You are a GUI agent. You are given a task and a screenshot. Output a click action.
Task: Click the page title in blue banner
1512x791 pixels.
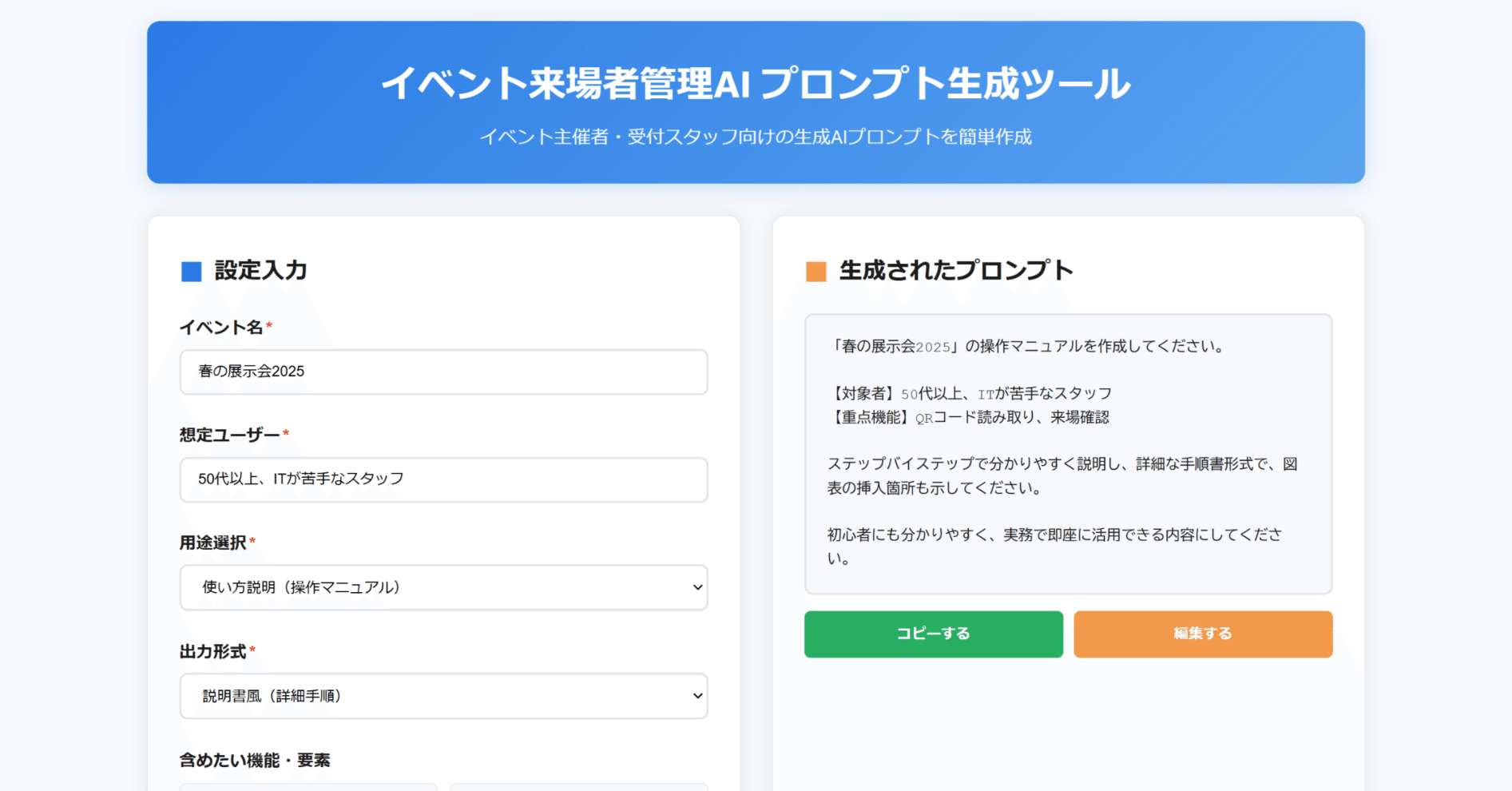[x=756, y=84]
